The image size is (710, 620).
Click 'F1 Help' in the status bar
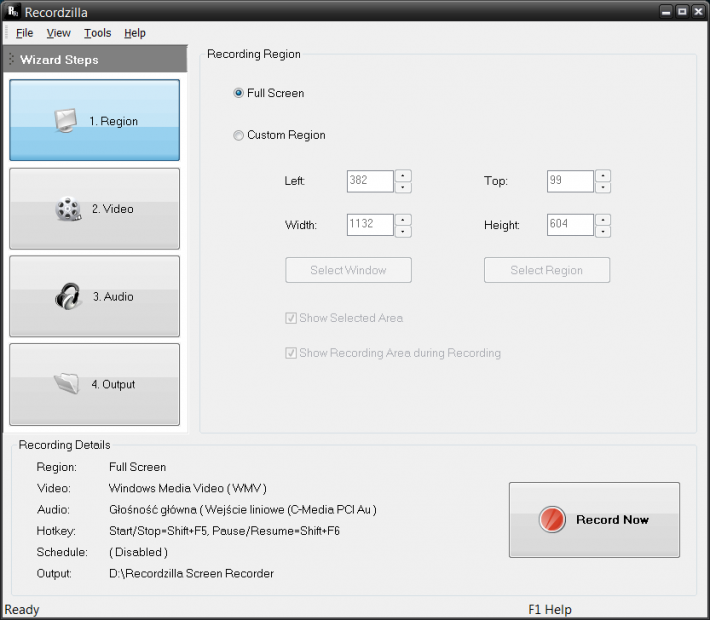point(550,610)
